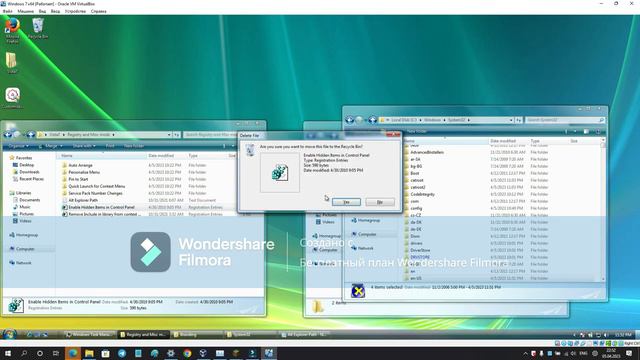Open help in System32 window toolbar
640x360 pixels.
(x=598, y=131)
